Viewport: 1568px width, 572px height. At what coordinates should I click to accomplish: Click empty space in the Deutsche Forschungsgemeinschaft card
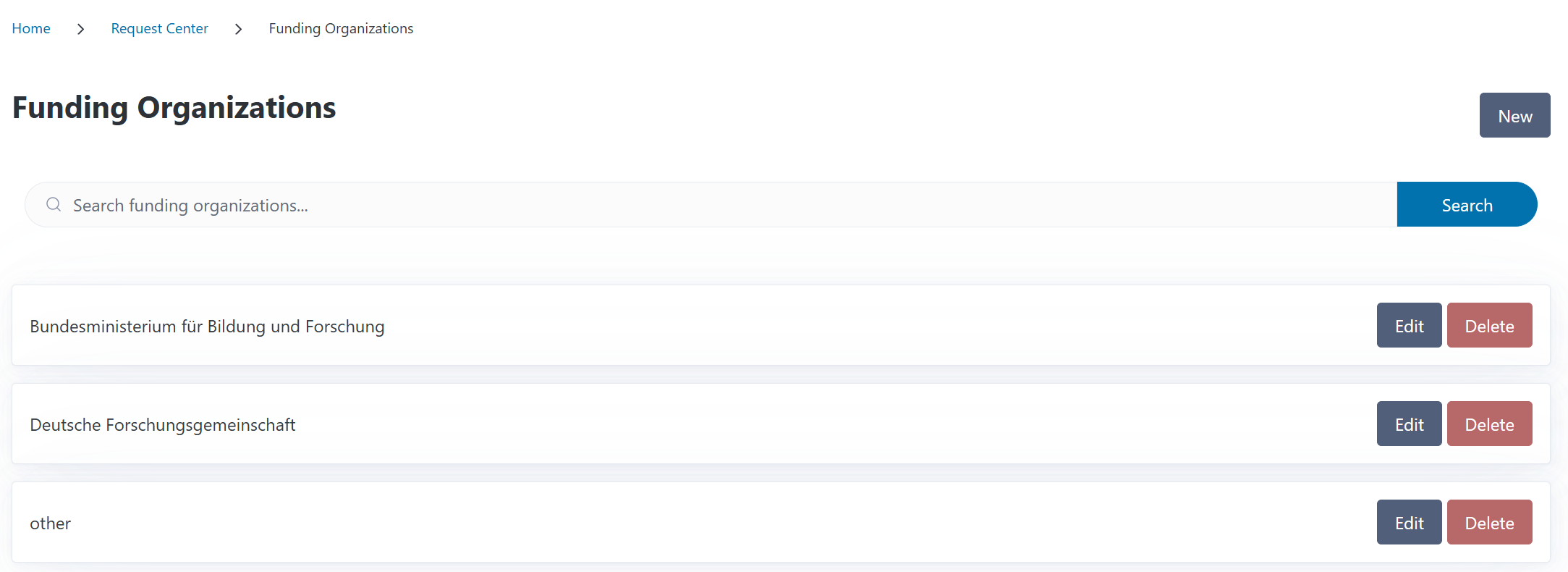(x=796, y=424)
